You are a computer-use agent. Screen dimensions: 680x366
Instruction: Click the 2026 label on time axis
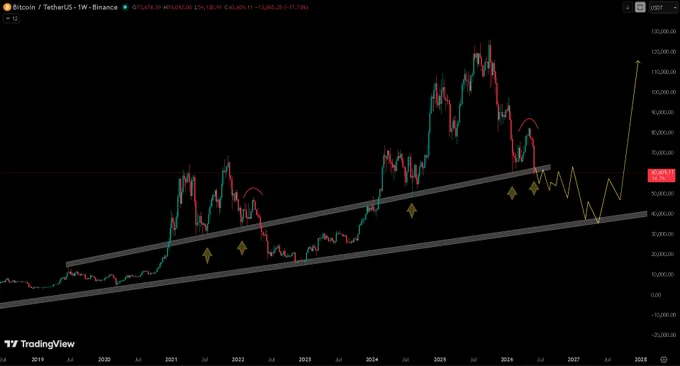click(x=507, y=359)
